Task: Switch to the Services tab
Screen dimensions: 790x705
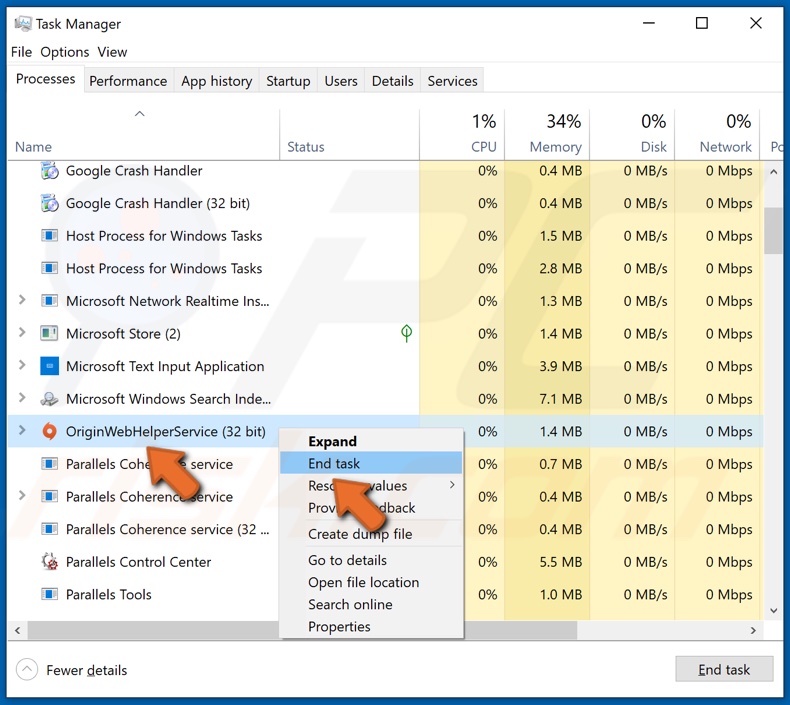Action: [452, 81]
